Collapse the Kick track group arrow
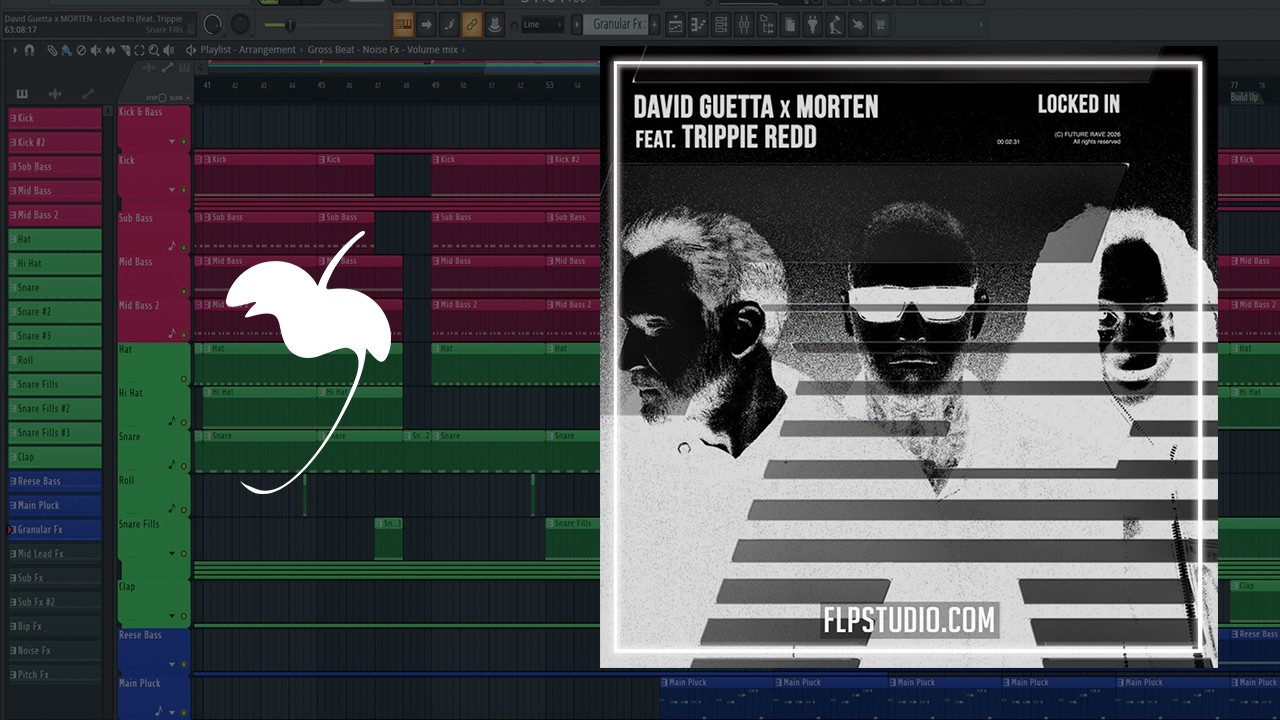 click(172, 190)
